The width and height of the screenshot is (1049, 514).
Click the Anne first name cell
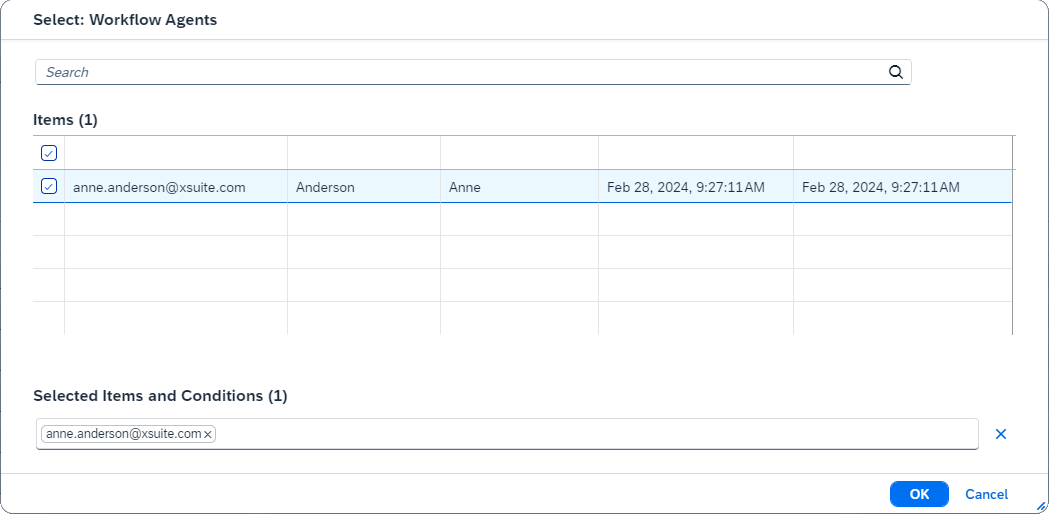(464, 187)
